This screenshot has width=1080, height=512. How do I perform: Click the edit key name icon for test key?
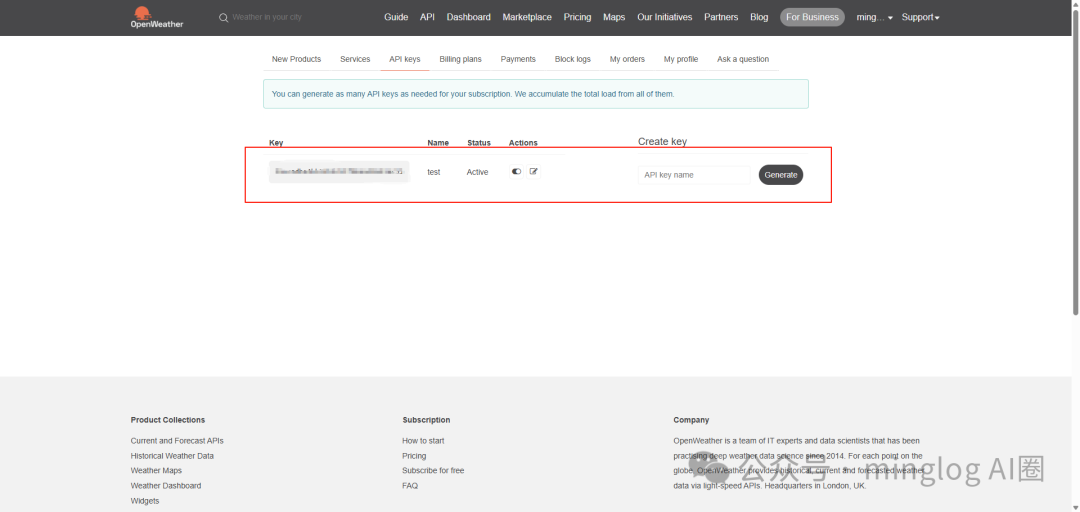click(534, 172)
